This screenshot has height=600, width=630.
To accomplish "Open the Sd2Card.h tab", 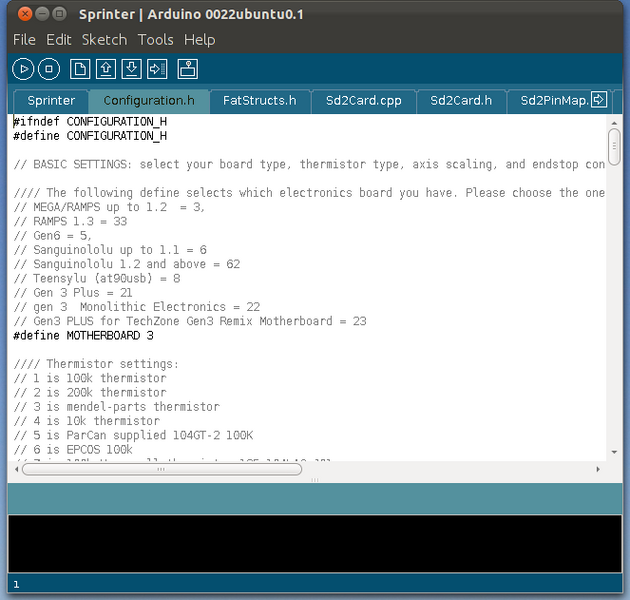I will 461,101.
